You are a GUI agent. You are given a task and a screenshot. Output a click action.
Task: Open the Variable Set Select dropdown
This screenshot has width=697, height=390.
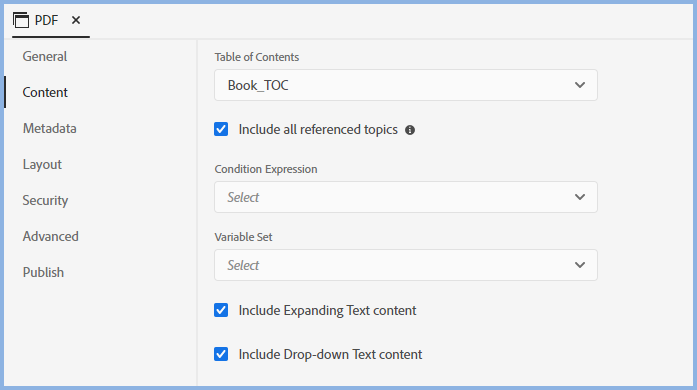pos(406,265)
